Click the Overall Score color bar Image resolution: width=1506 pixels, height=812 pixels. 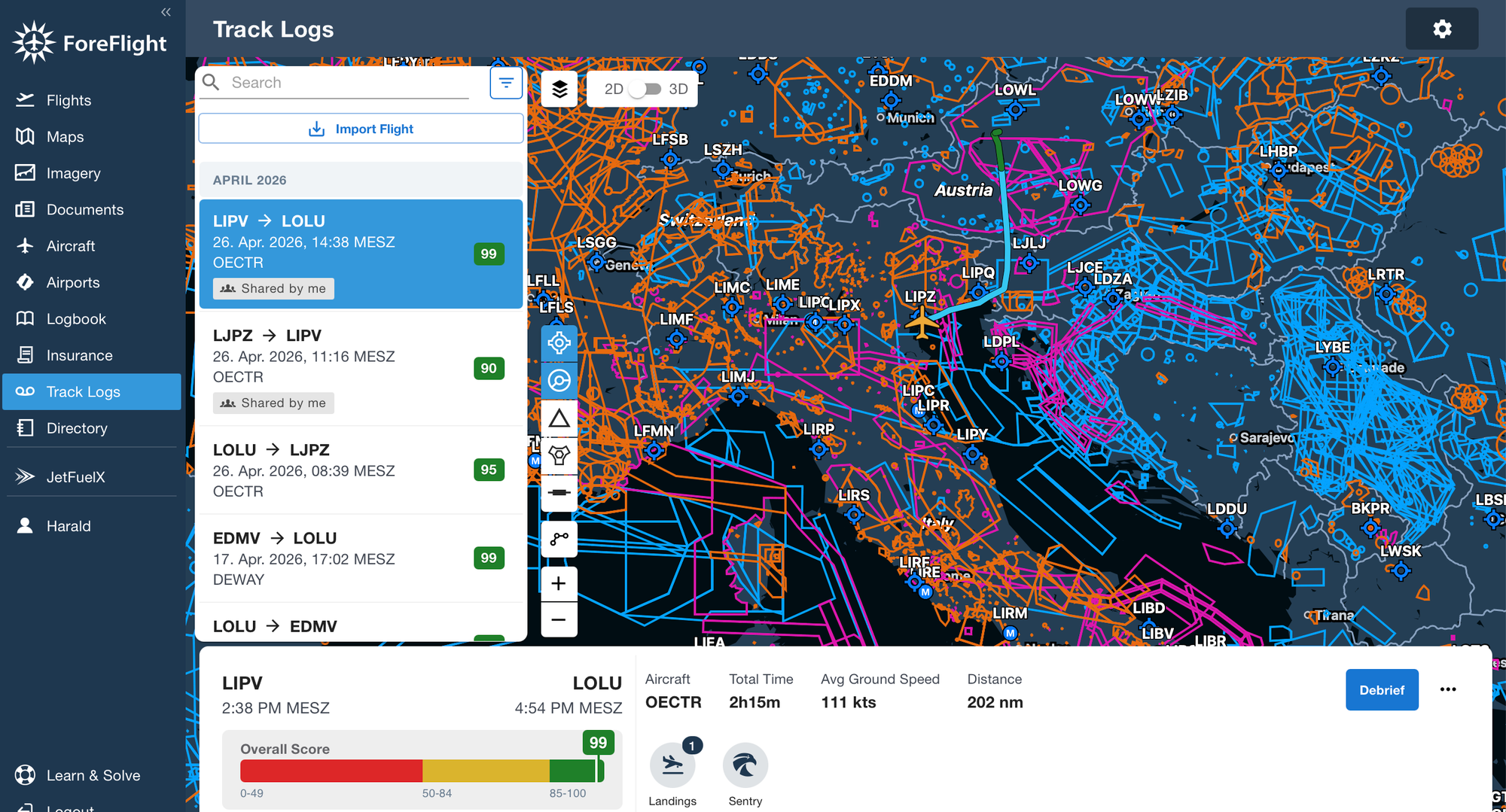(422, 771)
